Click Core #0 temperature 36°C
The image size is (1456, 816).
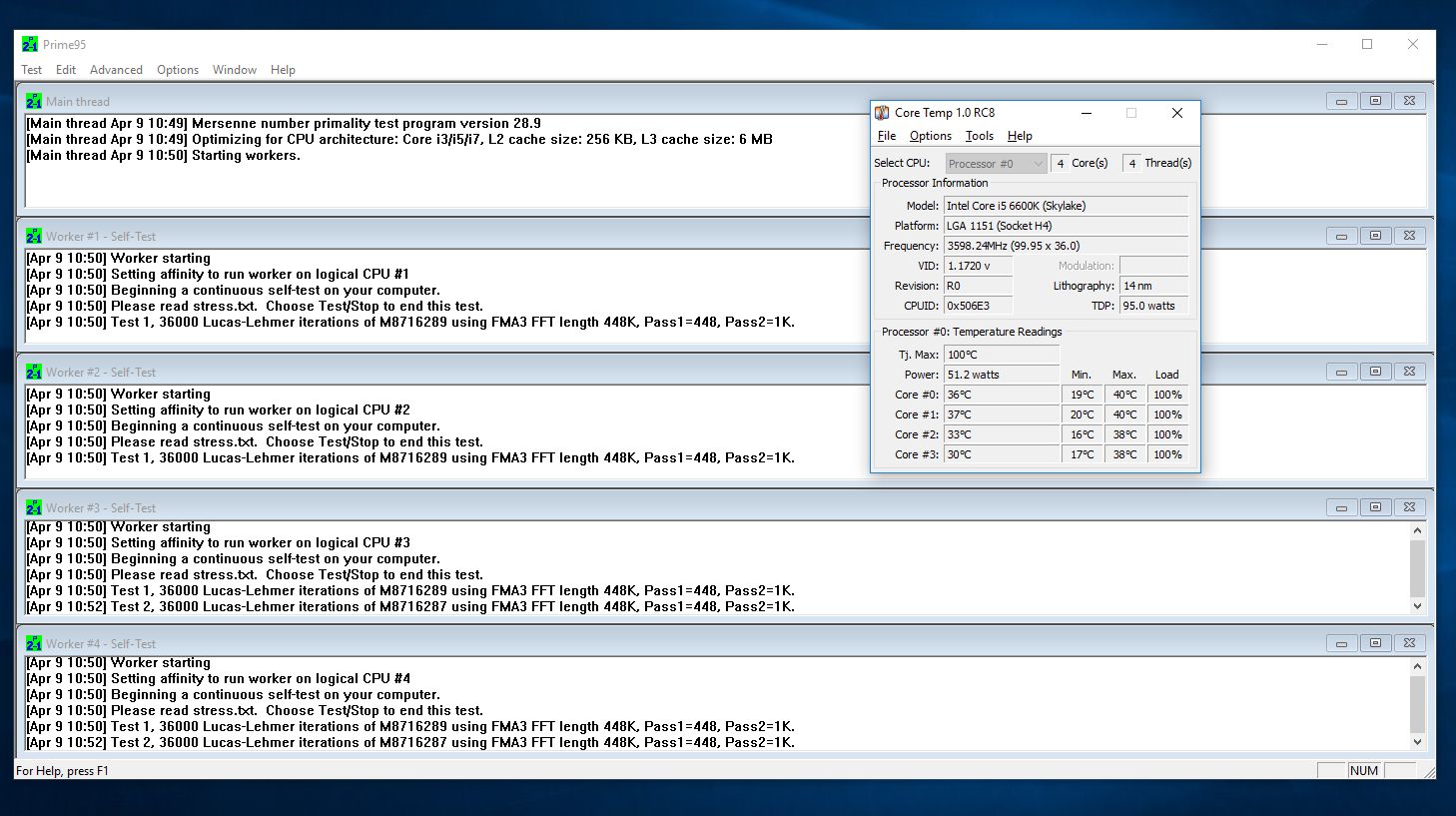pos(1002,395)
